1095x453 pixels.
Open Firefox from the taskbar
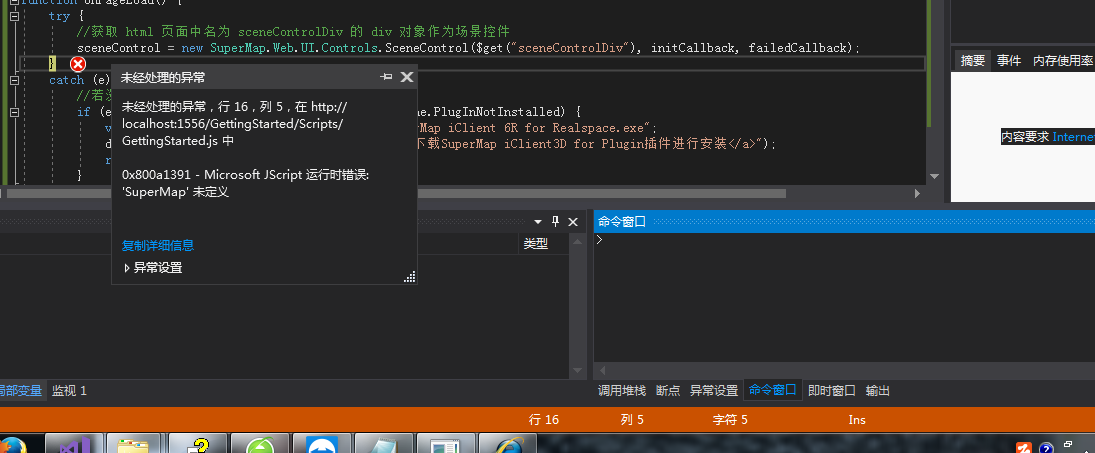13,445
